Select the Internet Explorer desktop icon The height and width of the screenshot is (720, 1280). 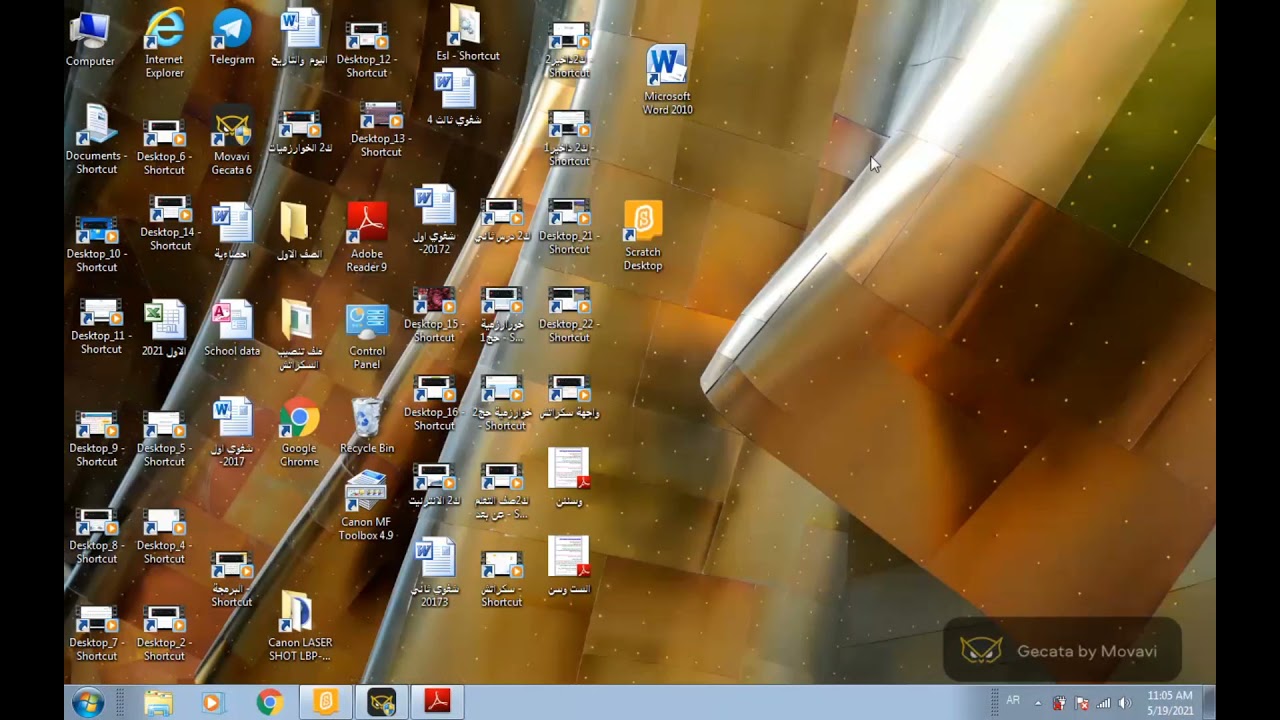click(x=164, y=42)
